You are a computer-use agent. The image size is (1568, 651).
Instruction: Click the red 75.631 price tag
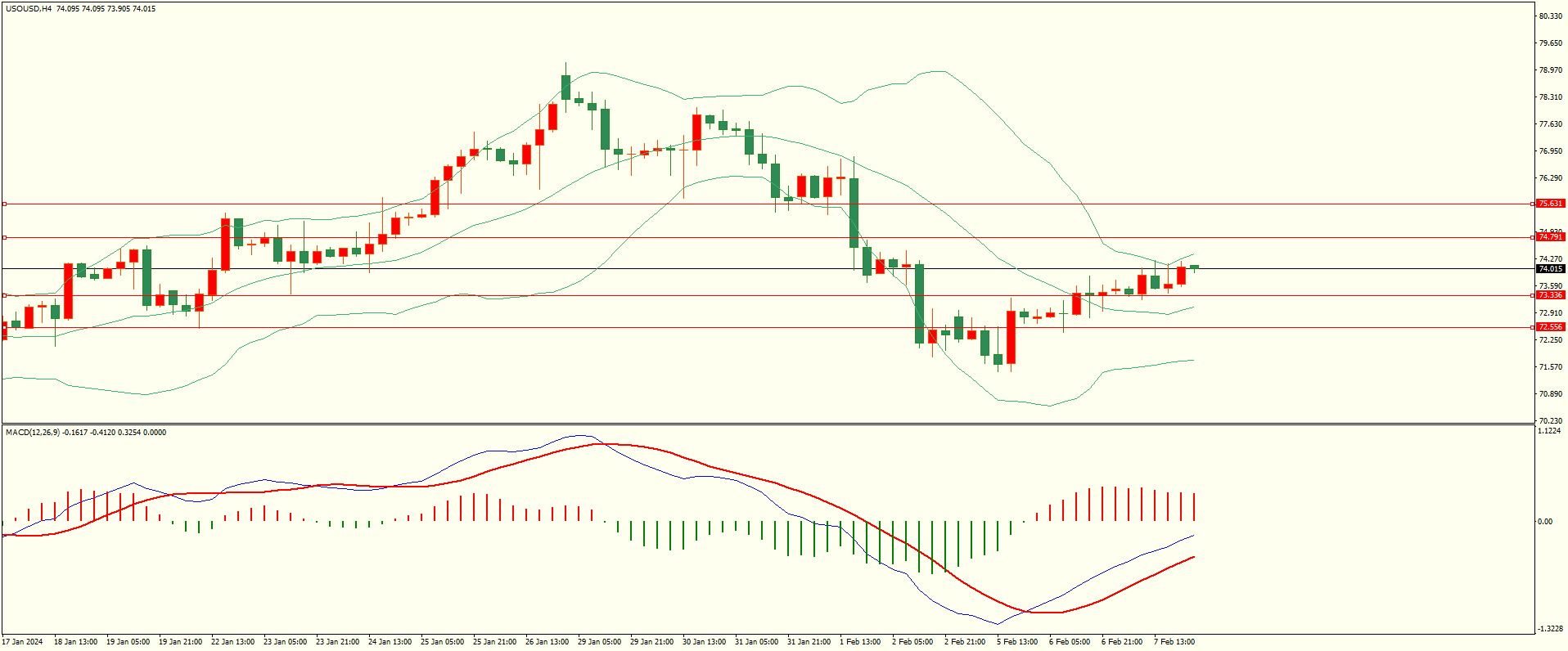click(1550, 204)
